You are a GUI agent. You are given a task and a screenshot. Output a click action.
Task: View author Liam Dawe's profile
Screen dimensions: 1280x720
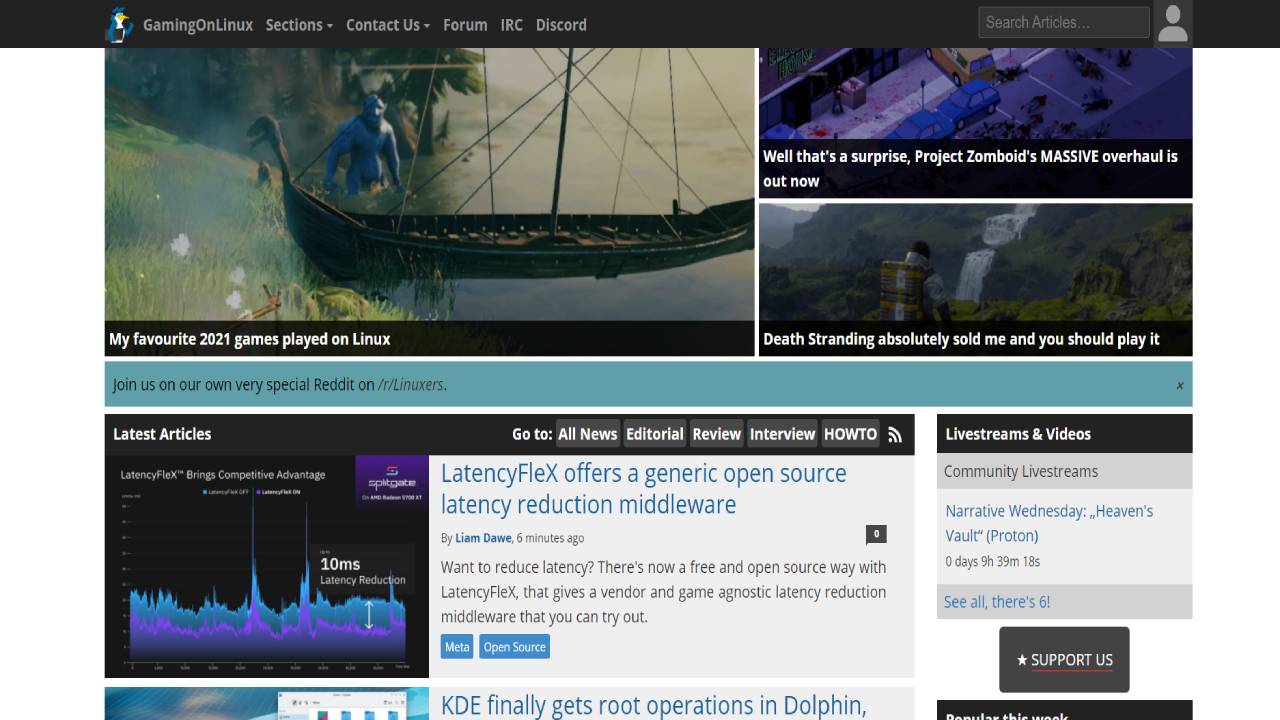pos(483,538)
